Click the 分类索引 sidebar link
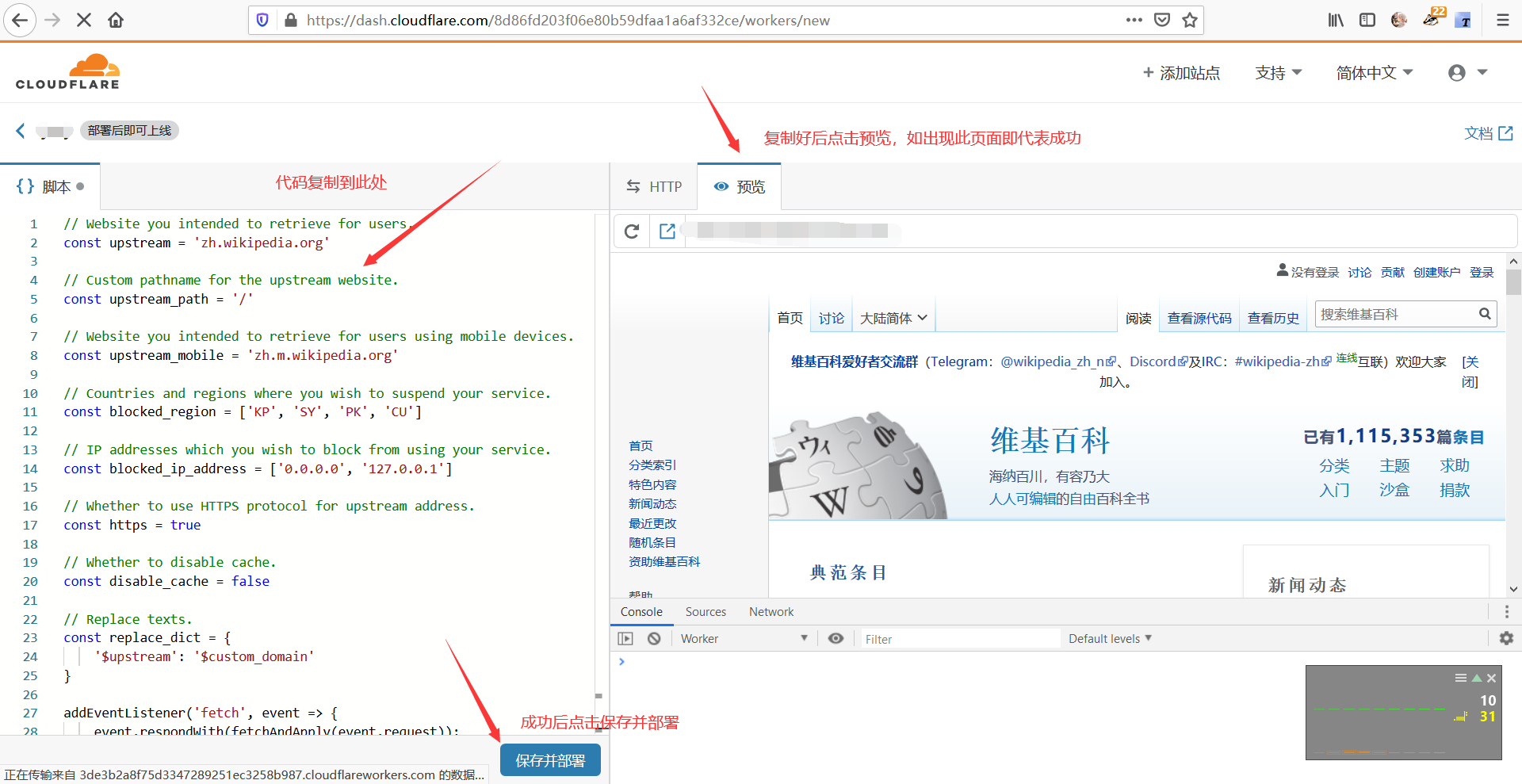 [x=652, y=465]
